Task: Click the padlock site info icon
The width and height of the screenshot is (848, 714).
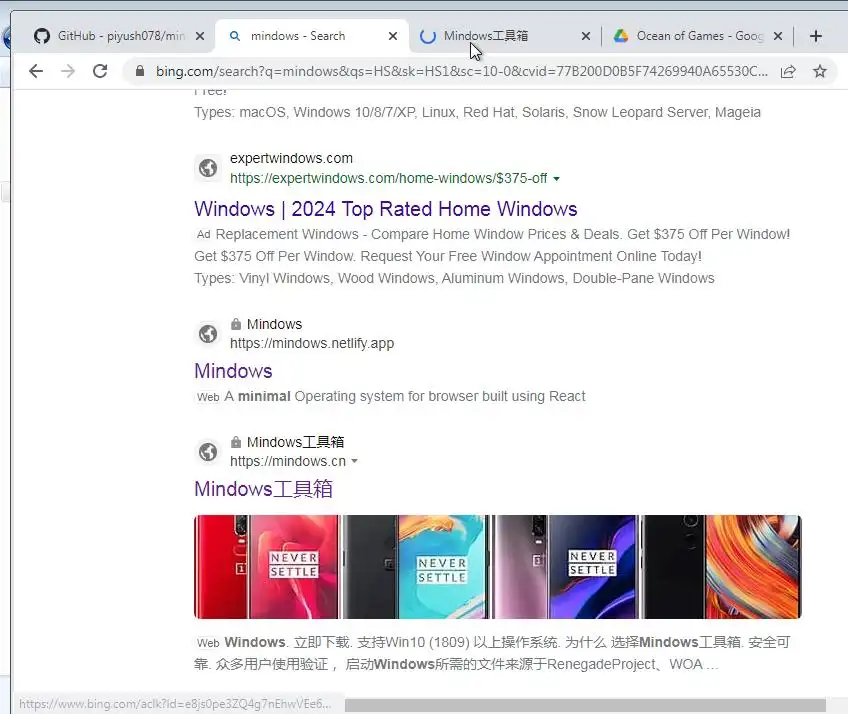Action: (x=140, y=71)
